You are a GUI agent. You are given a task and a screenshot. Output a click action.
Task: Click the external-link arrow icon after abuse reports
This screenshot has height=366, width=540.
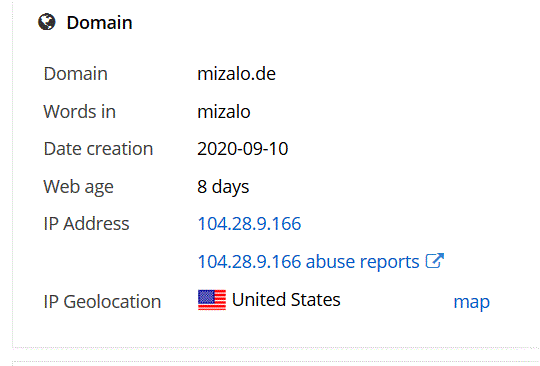(435, 261)
